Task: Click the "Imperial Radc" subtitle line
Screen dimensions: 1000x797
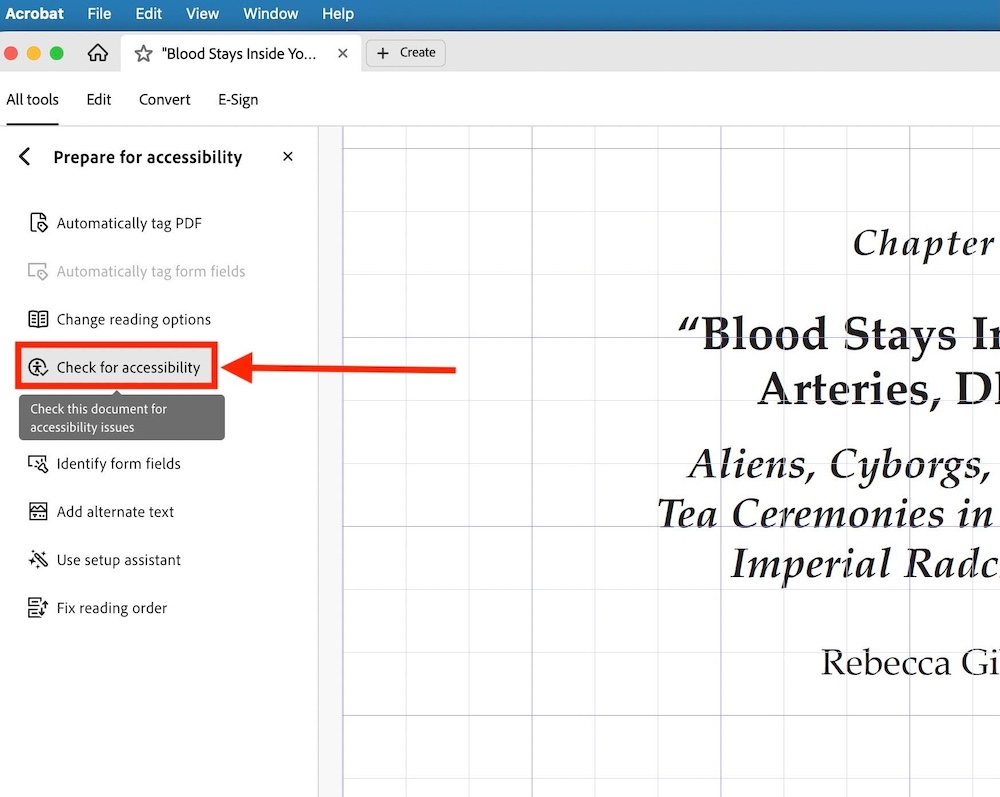Action: pyautogui.click(x=864, y=564)
